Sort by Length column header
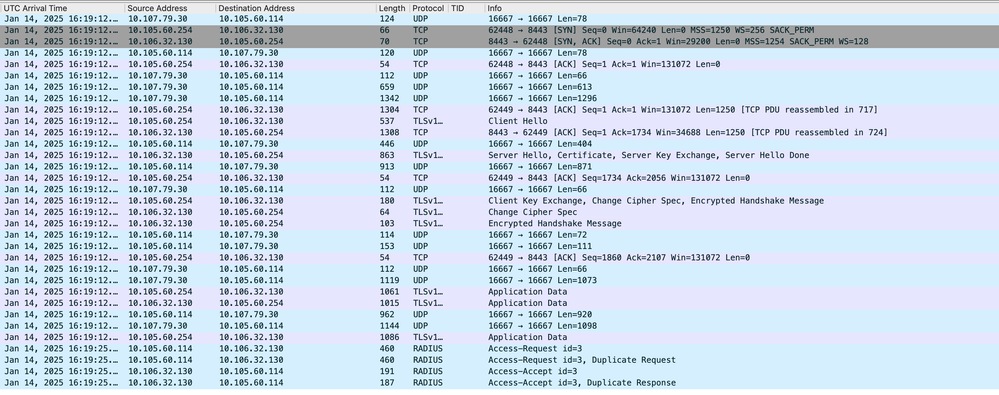Image resolution: width=999 pixels, height=395 pixels. pos(392,8)
